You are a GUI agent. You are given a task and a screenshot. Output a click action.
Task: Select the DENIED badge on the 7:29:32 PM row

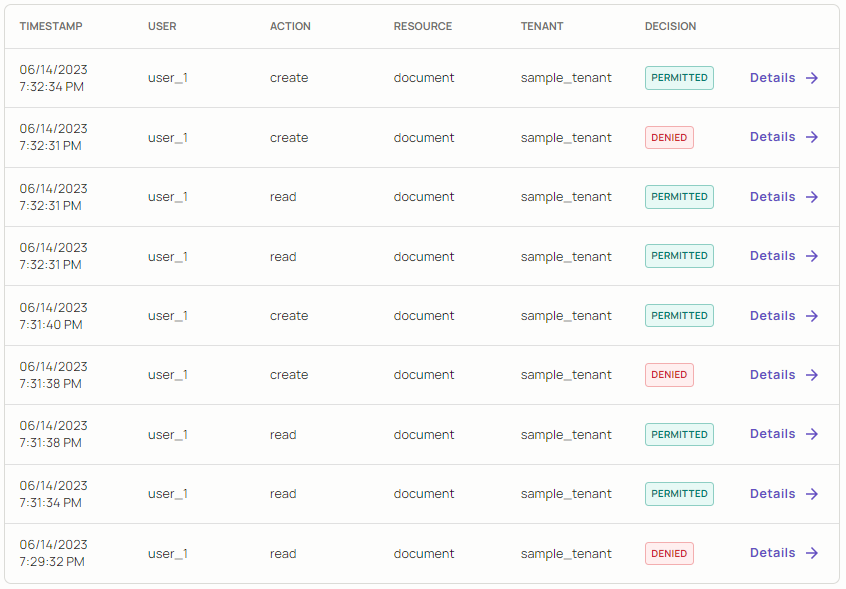coord(668,553)
